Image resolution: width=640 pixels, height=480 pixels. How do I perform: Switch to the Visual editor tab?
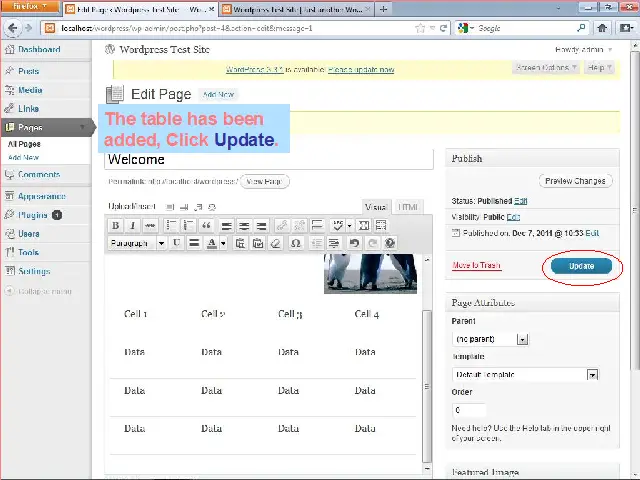click(x=376, y=207)
